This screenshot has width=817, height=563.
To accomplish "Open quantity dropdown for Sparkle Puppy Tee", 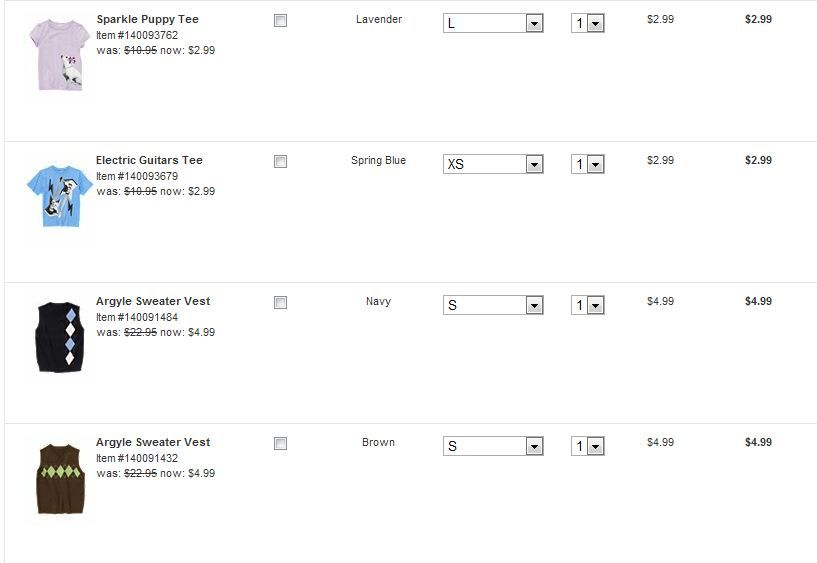I will point(588,23).
